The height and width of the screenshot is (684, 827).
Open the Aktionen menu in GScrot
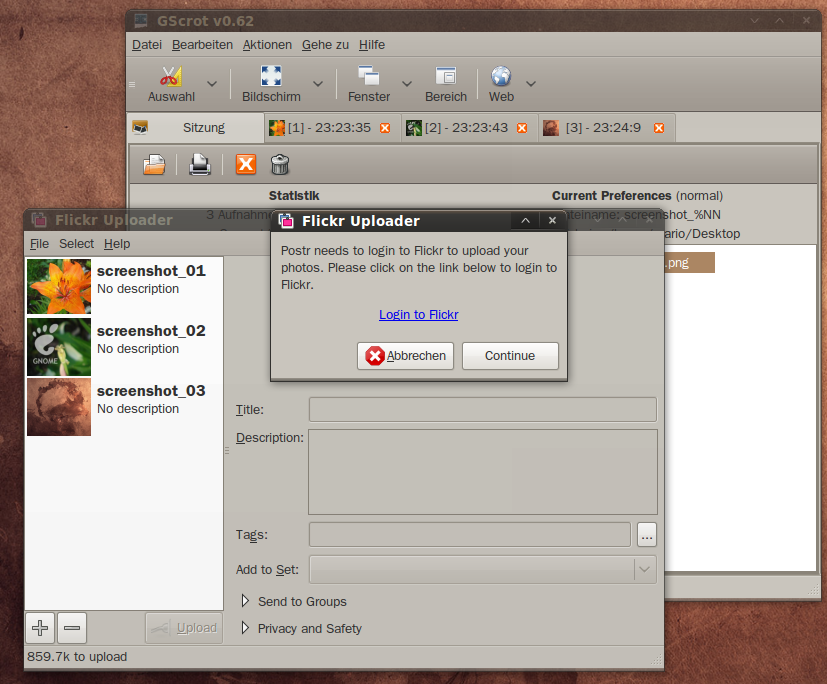267,45
